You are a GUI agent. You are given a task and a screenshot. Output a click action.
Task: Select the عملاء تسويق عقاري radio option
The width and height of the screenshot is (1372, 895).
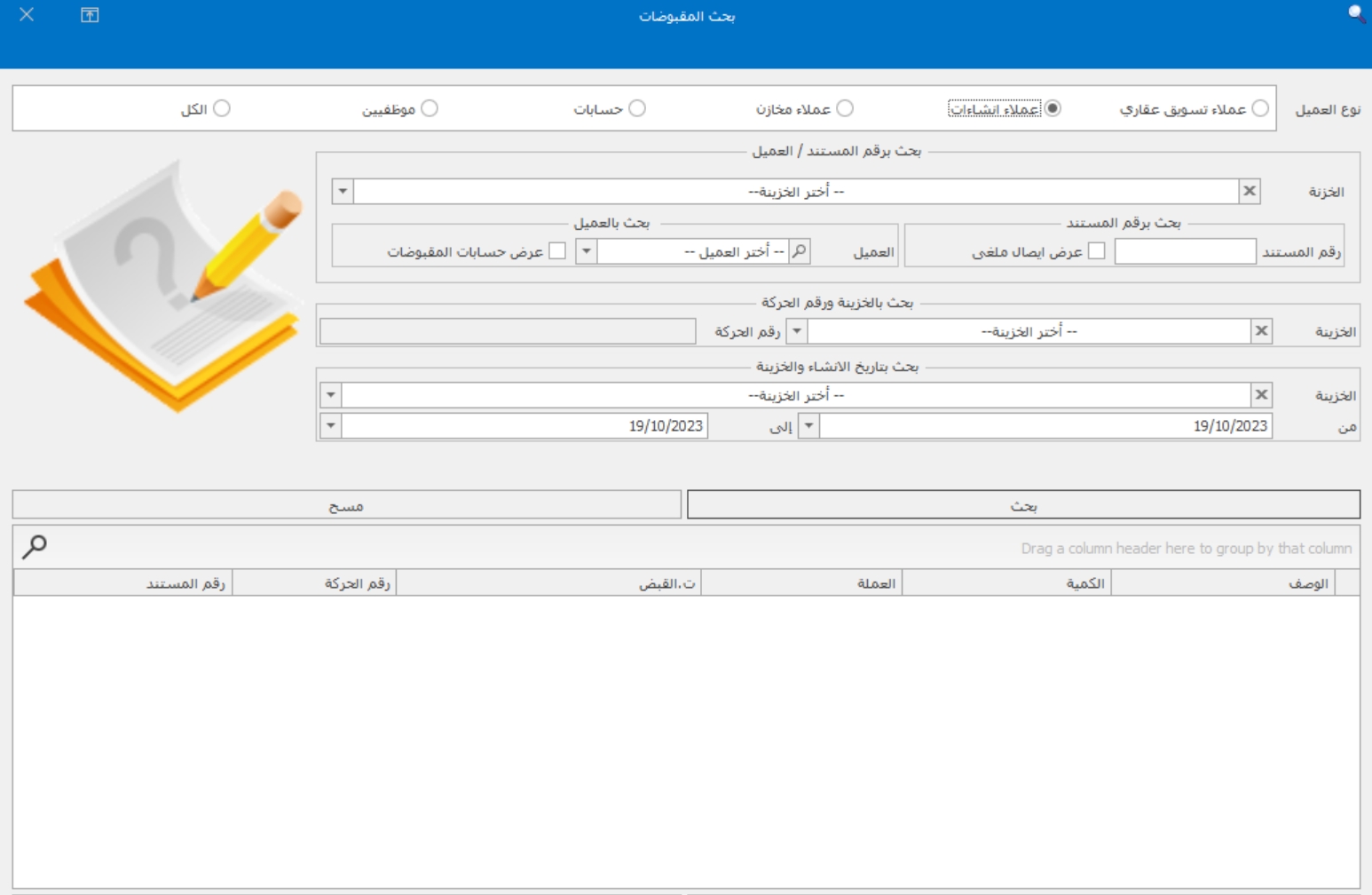click(1260, 108)
